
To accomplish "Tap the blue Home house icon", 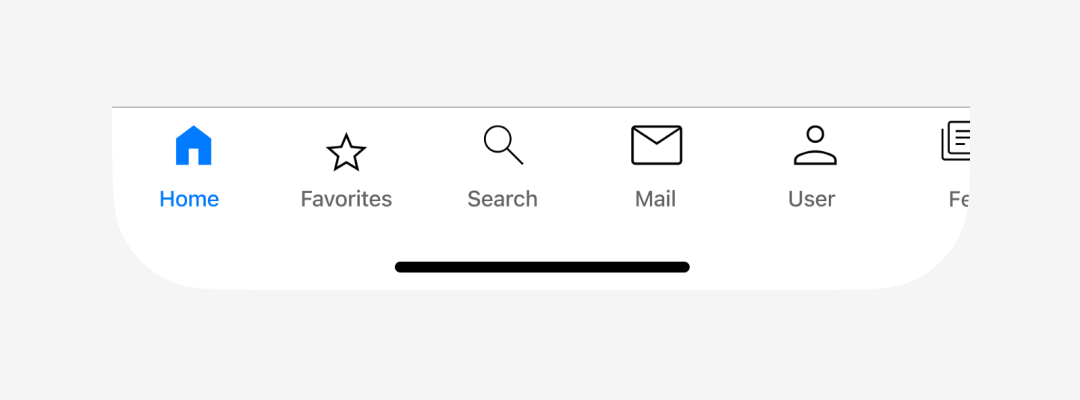I will 194,145.
